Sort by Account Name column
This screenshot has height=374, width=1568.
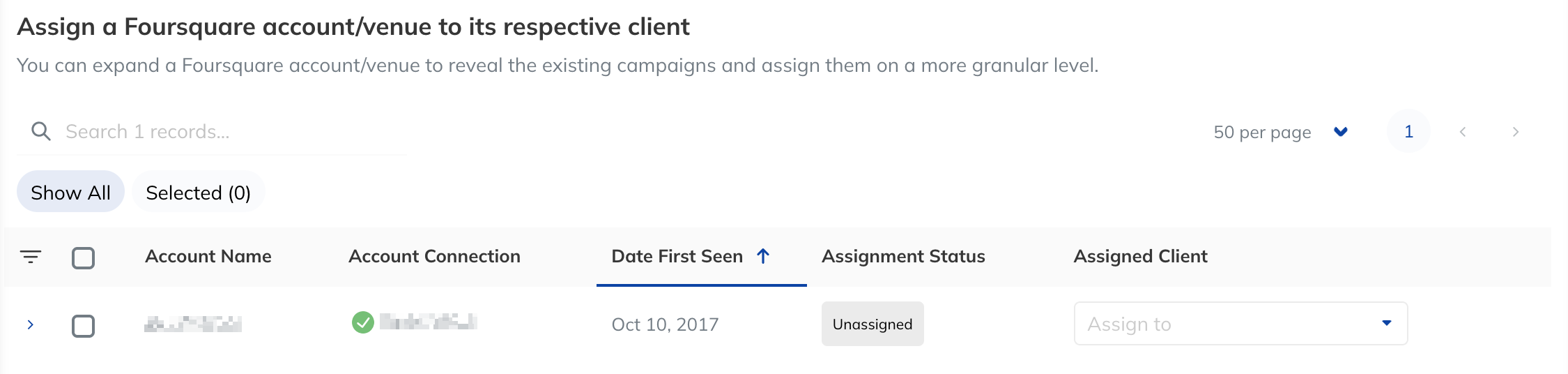(208, 256)
